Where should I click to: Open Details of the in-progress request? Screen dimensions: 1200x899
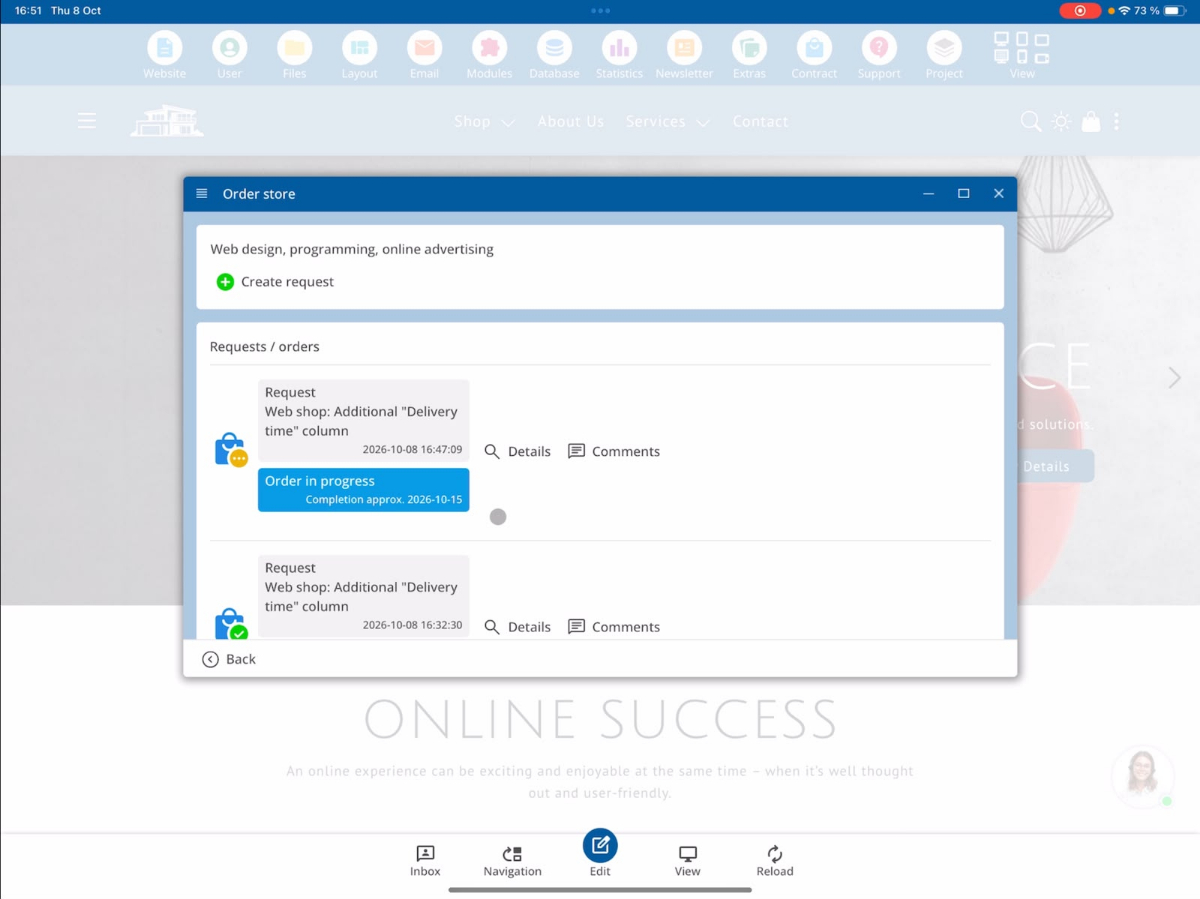pos(517,451)
